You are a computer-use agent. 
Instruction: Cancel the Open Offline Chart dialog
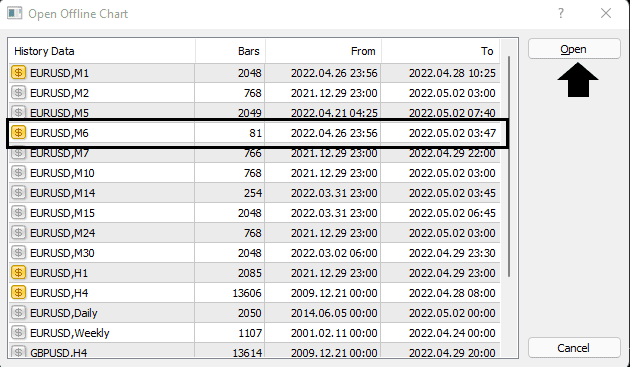coord(574,348)
